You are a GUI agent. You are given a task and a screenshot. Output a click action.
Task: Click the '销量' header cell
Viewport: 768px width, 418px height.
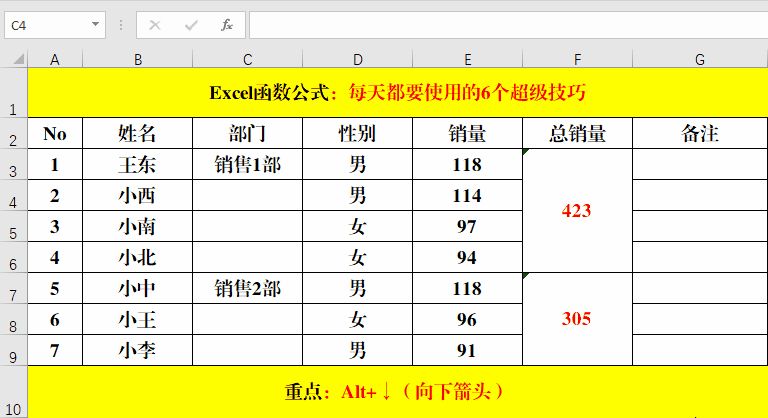467,133
